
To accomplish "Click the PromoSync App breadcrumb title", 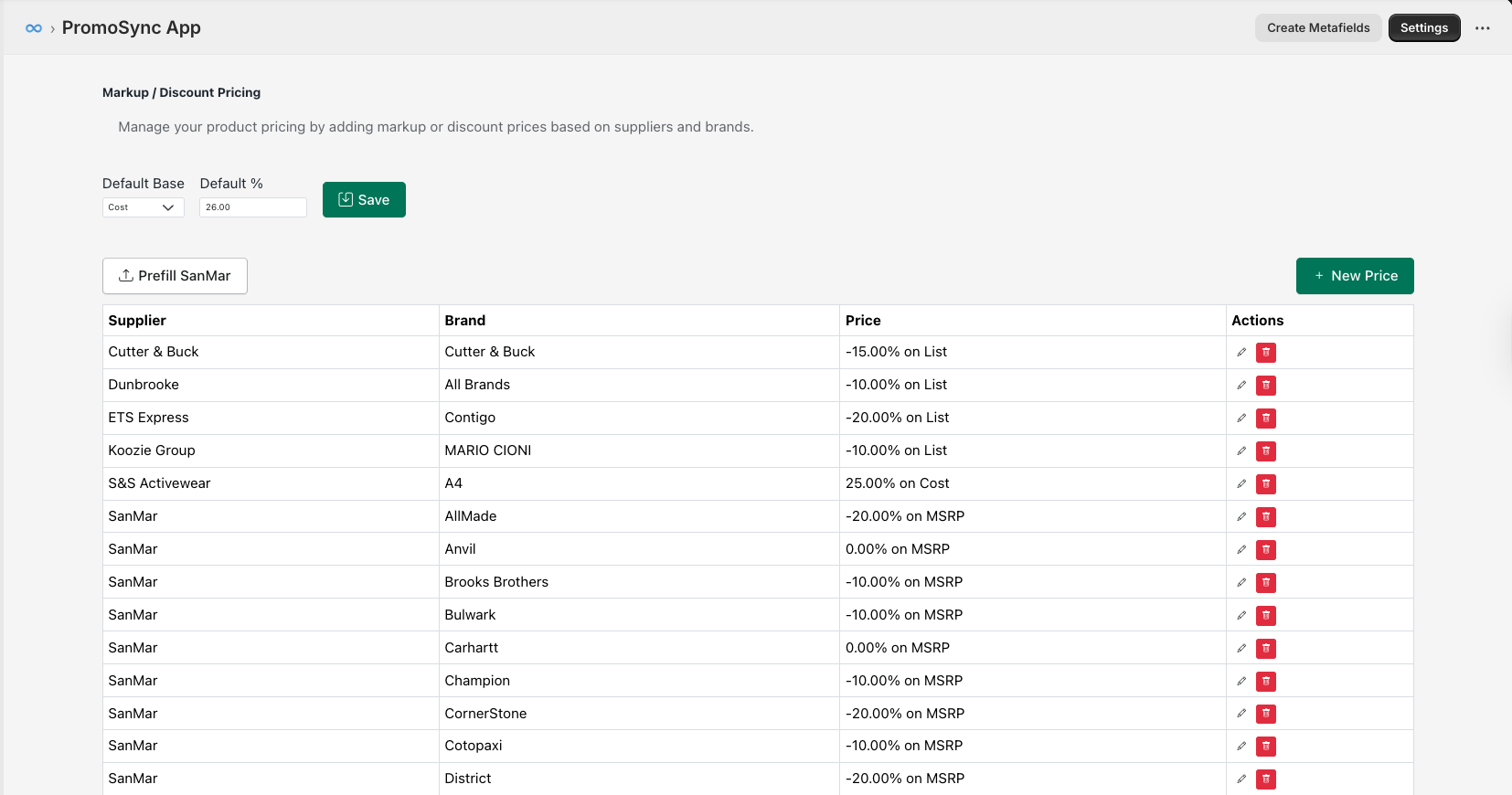I will tap(132, 28).
